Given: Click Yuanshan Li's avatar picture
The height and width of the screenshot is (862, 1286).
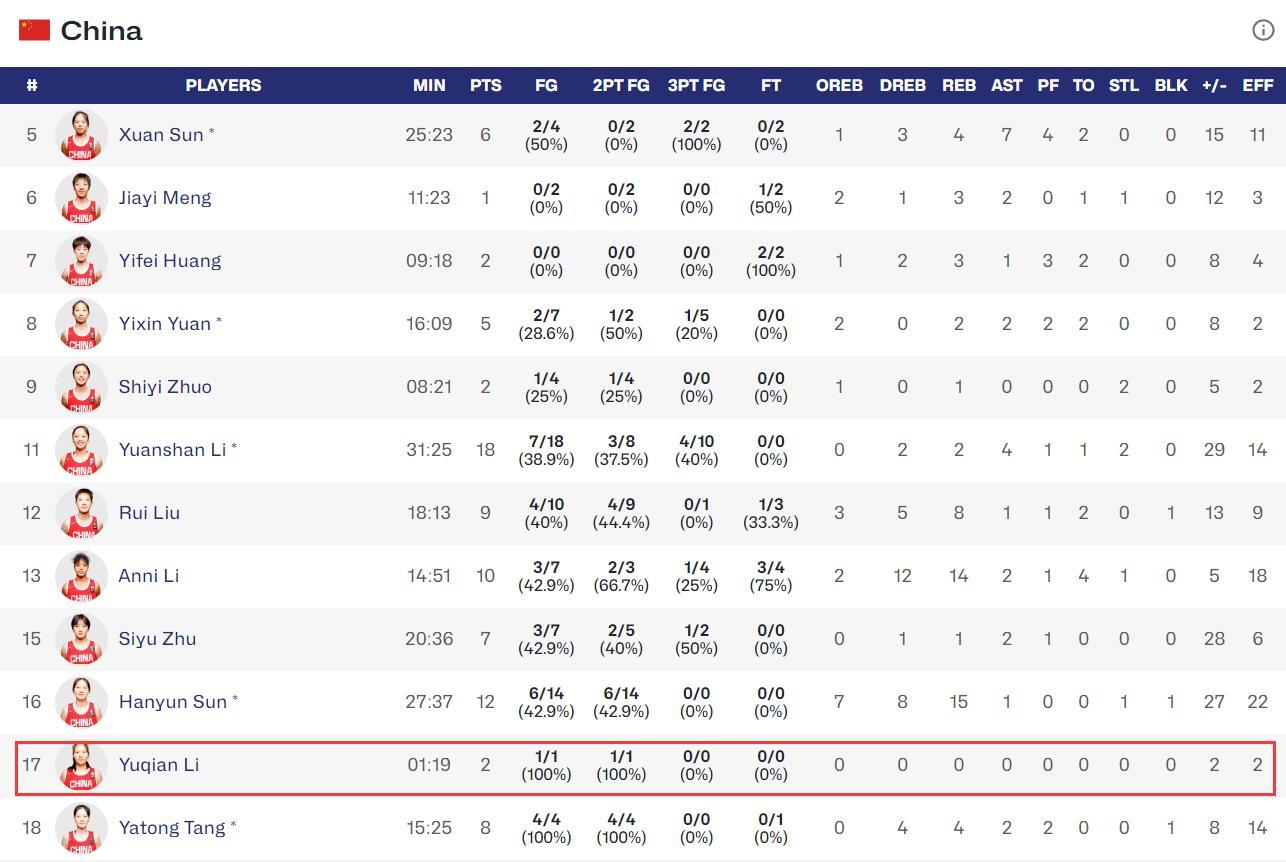Looking at the screenshot, I should pyautogui.click(x=81, y=450).
